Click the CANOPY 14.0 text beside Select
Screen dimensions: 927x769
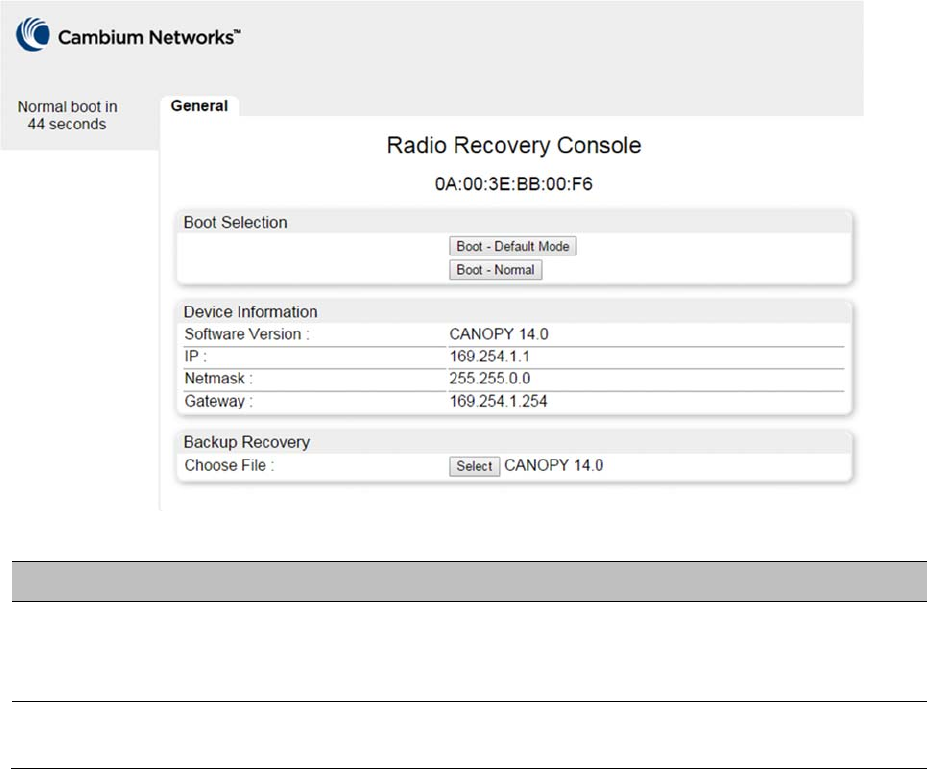click(553, 466)
